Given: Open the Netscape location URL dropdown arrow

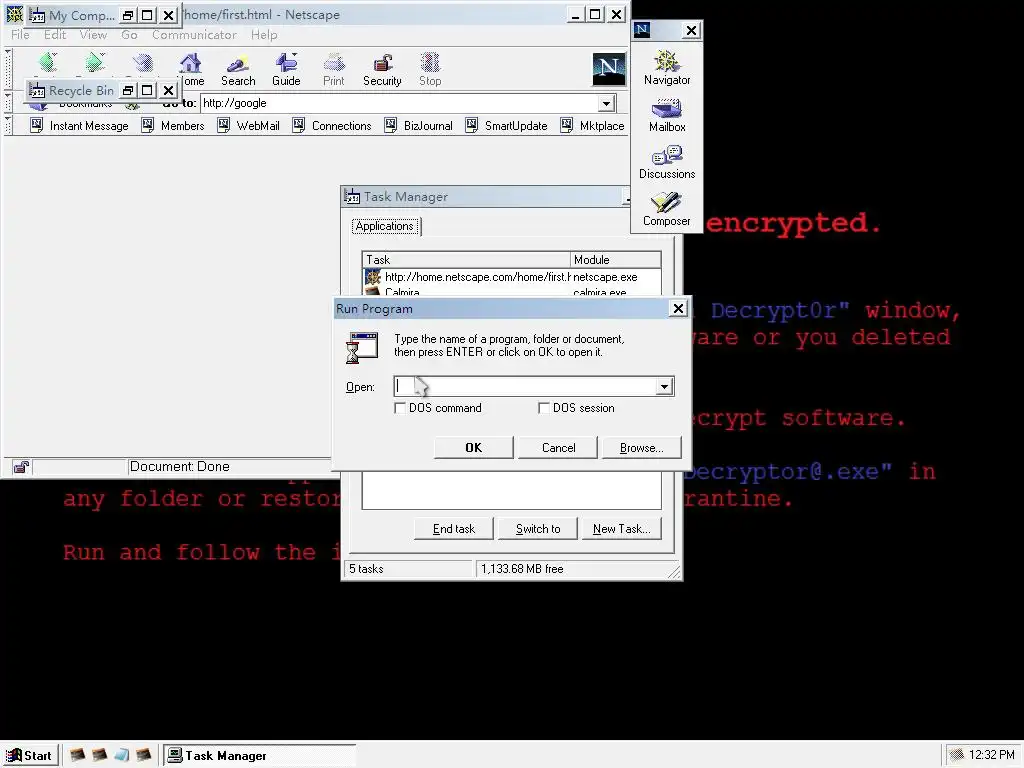Looking at the screenshot, I should click(x=606, y=103).
